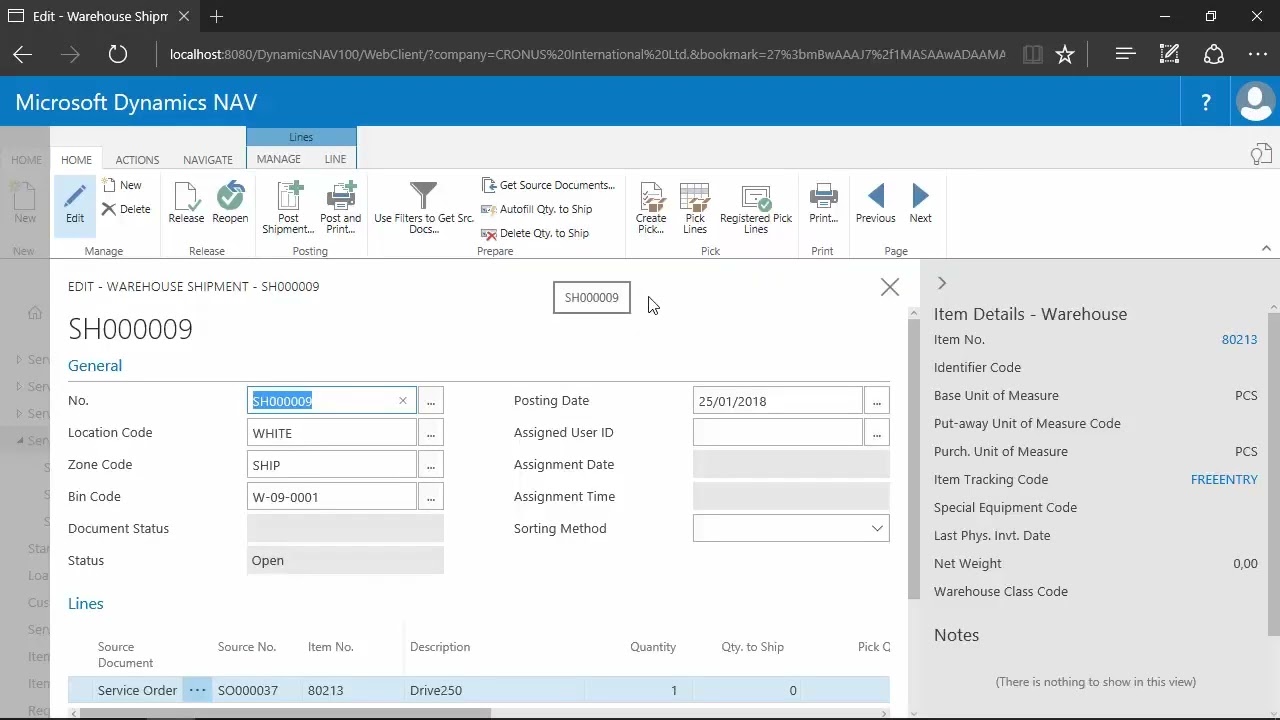Run Delete Qty. to Ship
The image size is (1280, 720).
535,233
